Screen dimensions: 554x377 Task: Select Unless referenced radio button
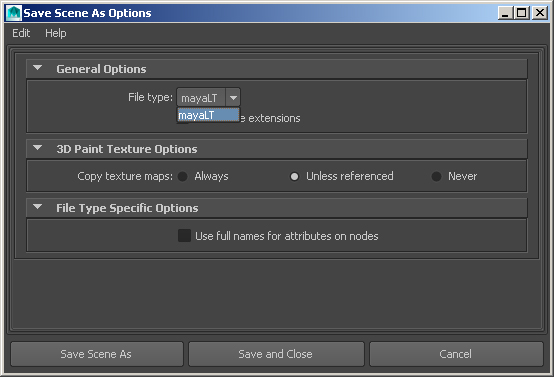tap(294, 176)
